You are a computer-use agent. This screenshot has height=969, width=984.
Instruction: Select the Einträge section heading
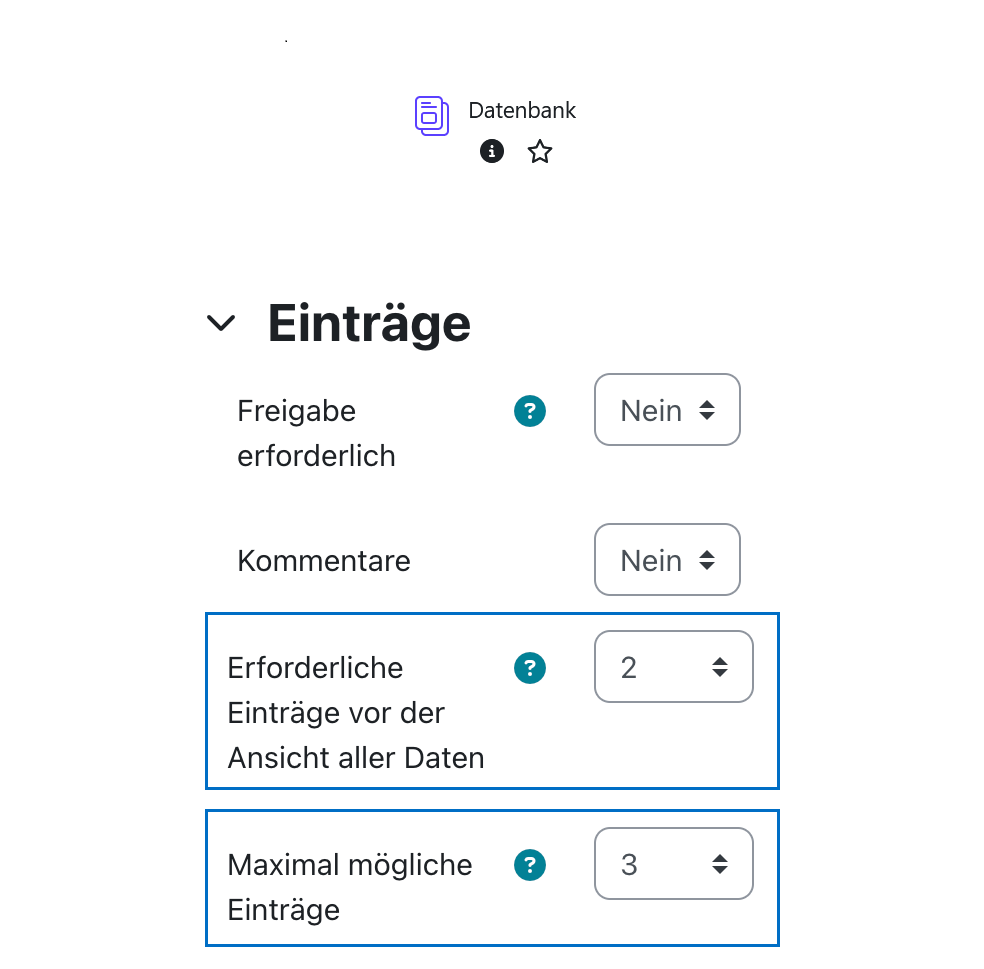click(x=369, y=322)
